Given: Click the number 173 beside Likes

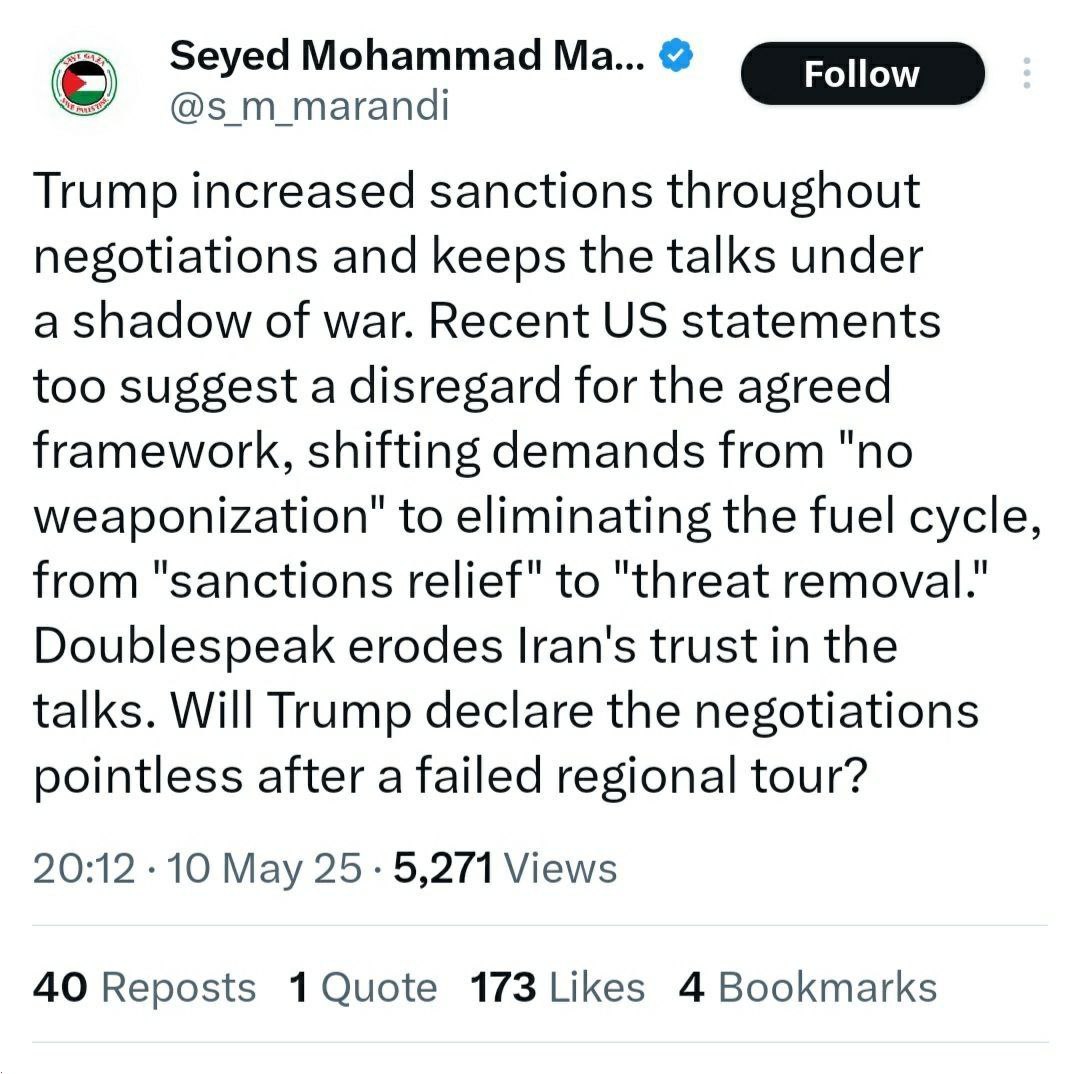Looking at the screenshot, I should 503,987.
